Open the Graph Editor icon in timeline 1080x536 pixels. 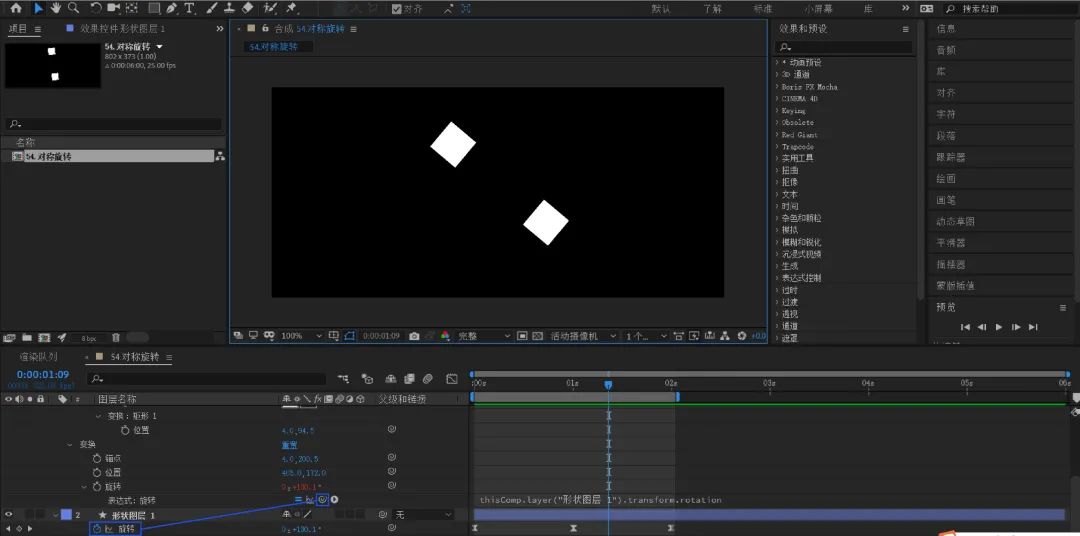click(452, 379)
